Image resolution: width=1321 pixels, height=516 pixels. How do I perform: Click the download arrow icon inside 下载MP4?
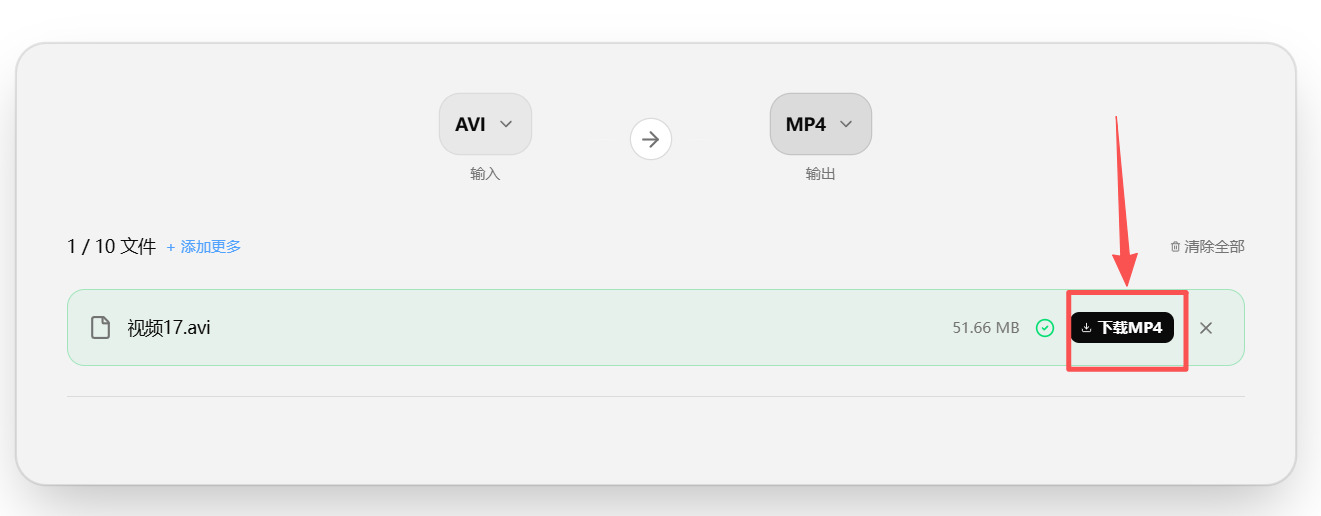[x=1087, y=328]
